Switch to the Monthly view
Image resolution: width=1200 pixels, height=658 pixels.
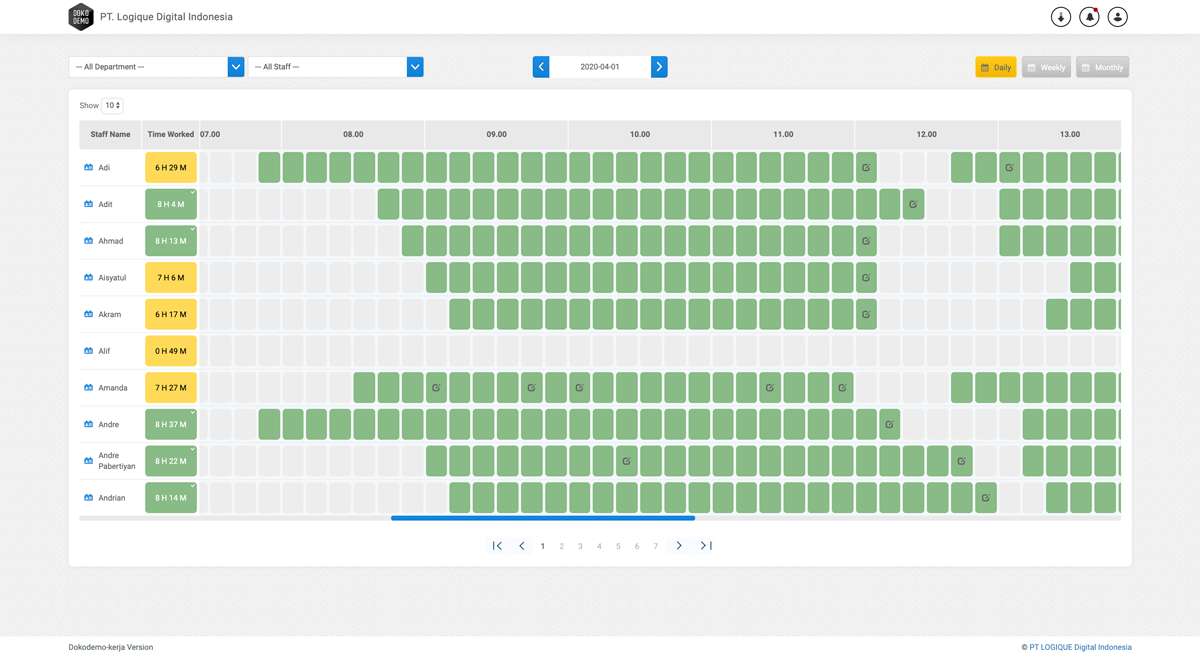pos(1102,68)
